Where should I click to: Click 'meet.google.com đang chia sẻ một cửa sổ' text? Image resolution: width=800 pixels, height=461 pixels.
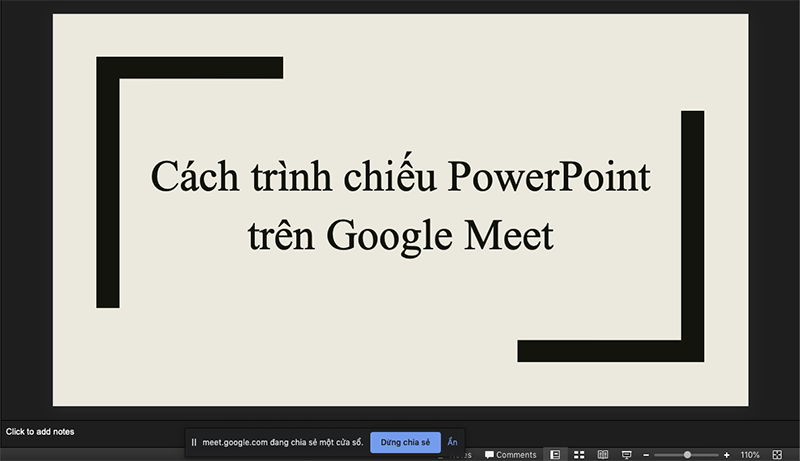283,442
